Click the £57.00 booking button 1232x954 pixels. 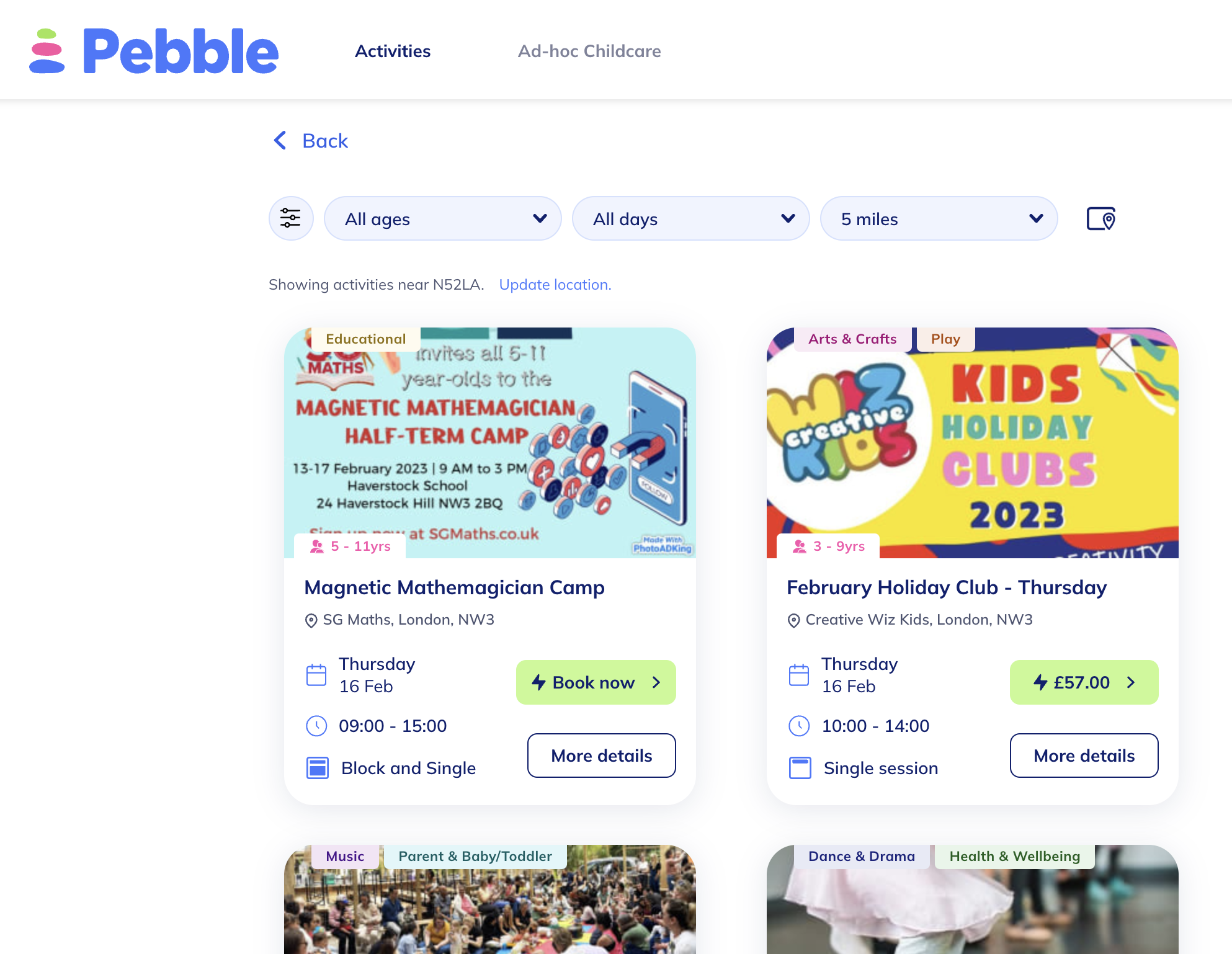tap(1084, 682)
